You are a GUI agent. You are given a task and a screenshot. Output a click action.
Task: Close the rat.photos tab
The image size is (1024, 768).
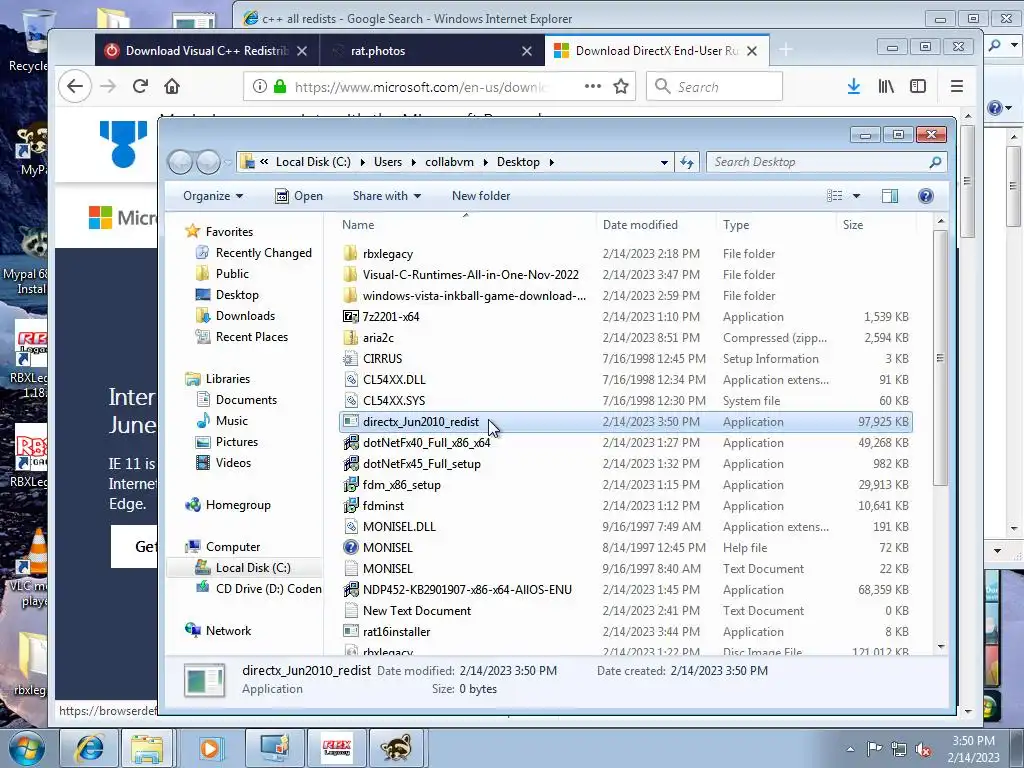click(x=526, y=51)
